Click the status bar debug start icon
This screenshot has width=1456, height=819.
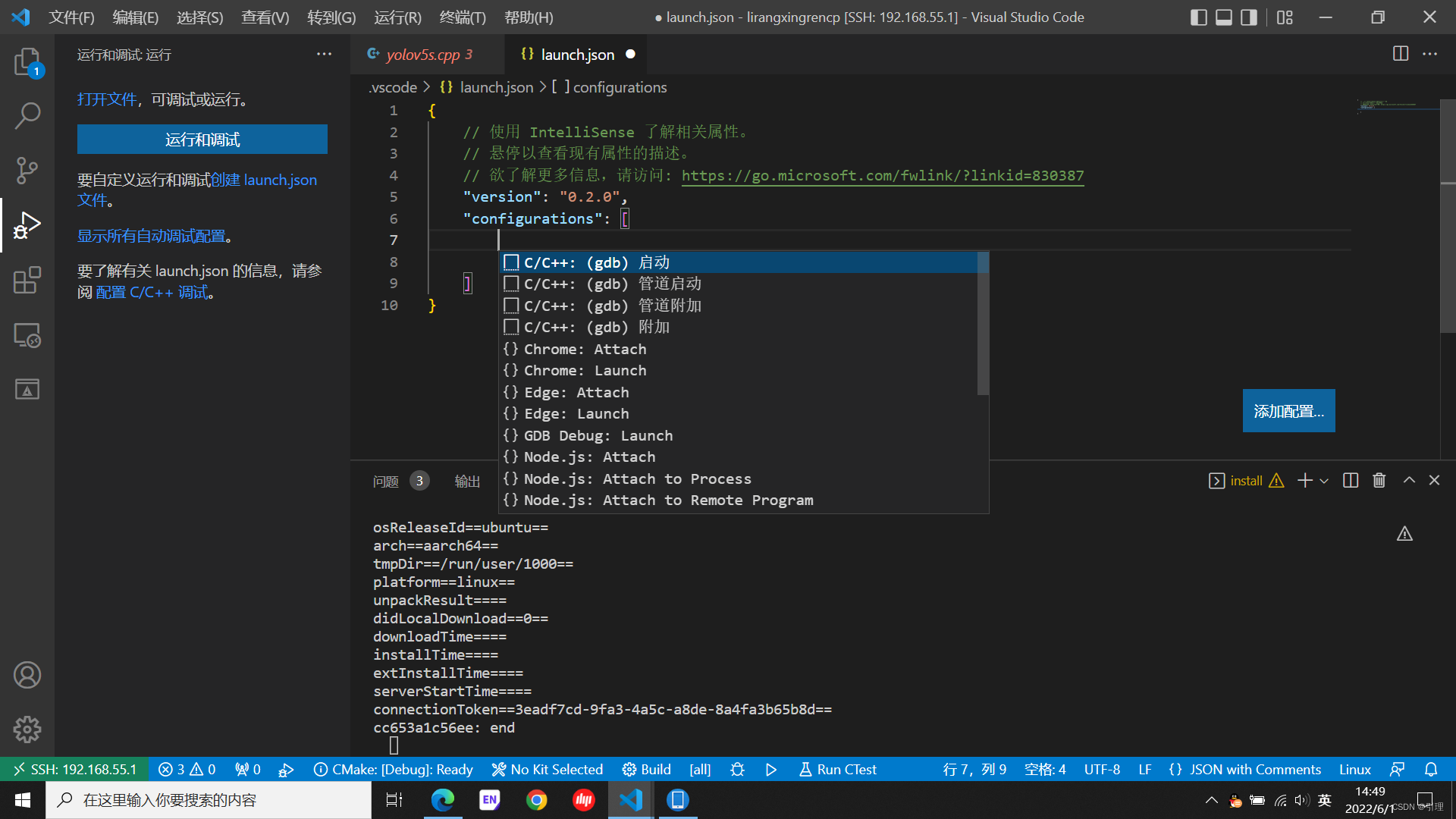click(x=286, y=770)
